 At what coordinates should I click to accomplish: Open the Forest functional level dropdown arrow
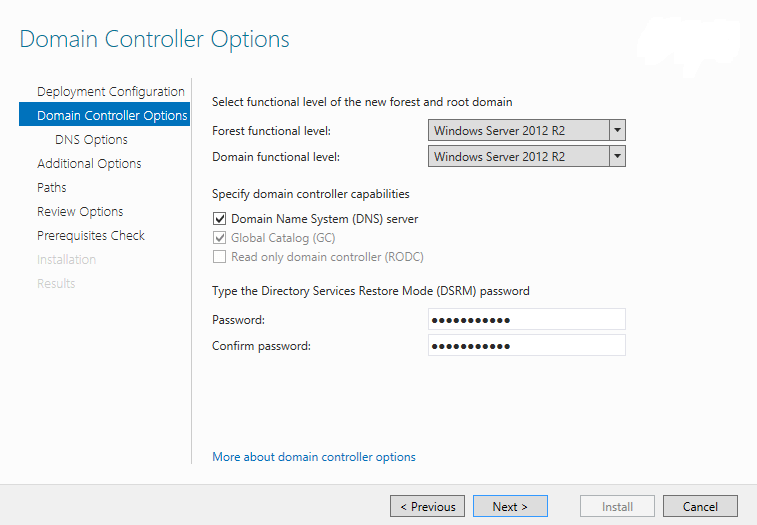(x=617, y=131)
